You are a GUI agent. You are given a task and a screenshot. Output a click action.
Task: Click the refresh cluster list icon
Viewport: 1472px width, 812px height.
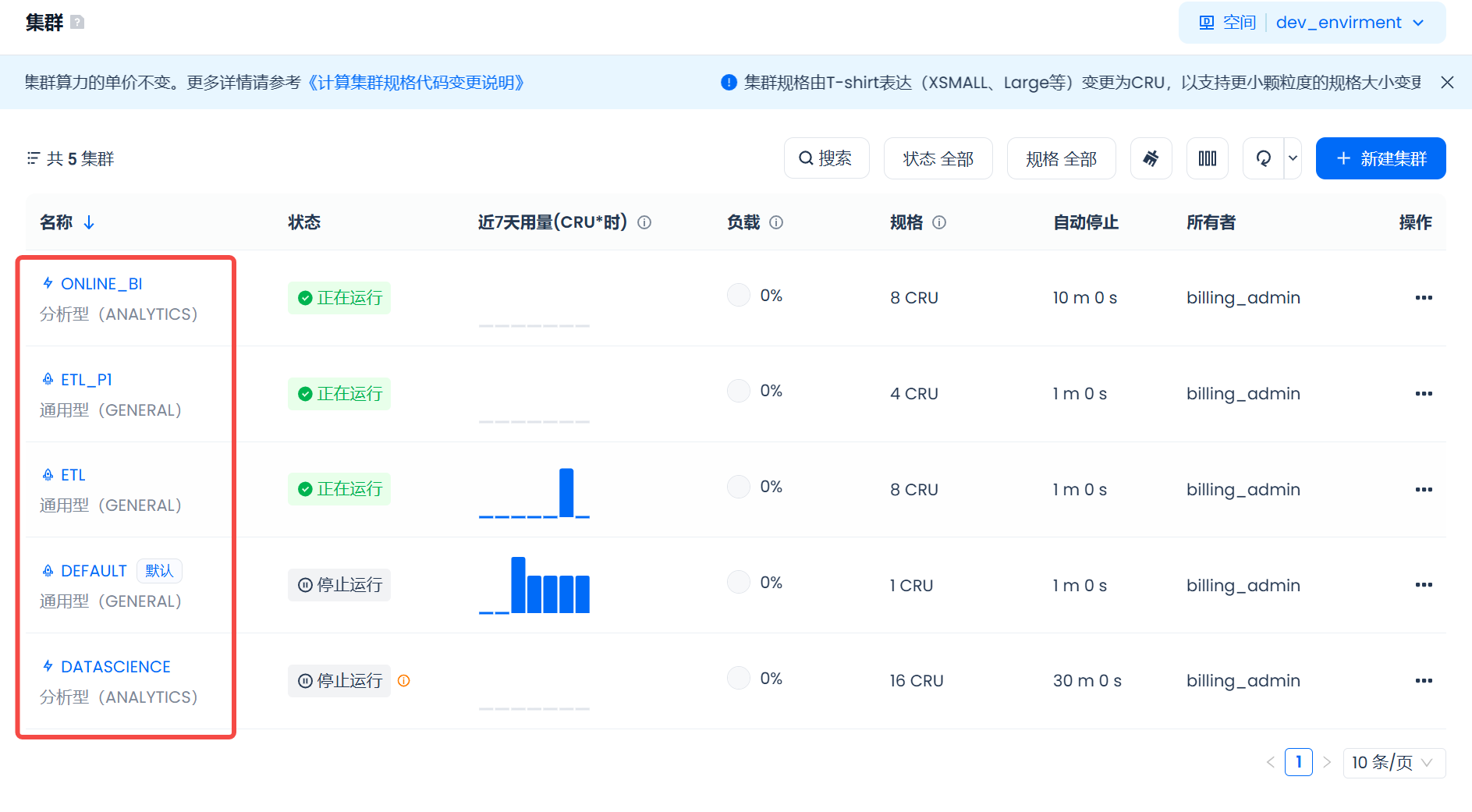tap(1263, 158)
